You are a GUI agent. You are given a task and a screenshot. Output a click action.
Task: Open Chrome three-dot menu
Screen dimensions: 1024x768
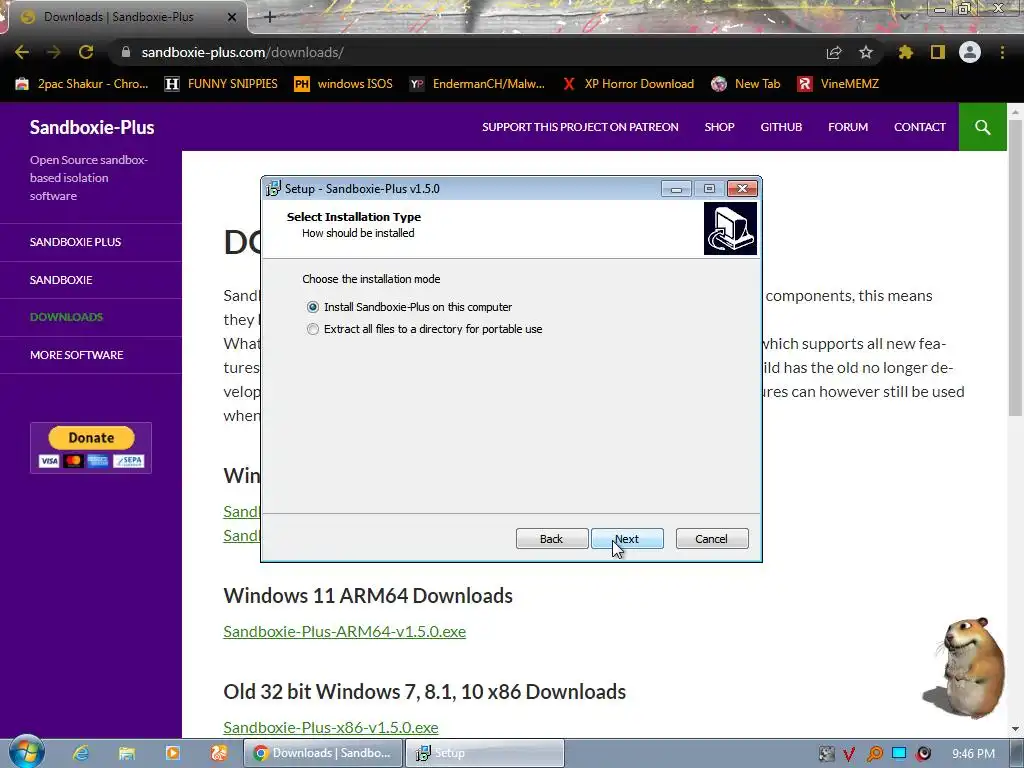[x=1002, y=52]
